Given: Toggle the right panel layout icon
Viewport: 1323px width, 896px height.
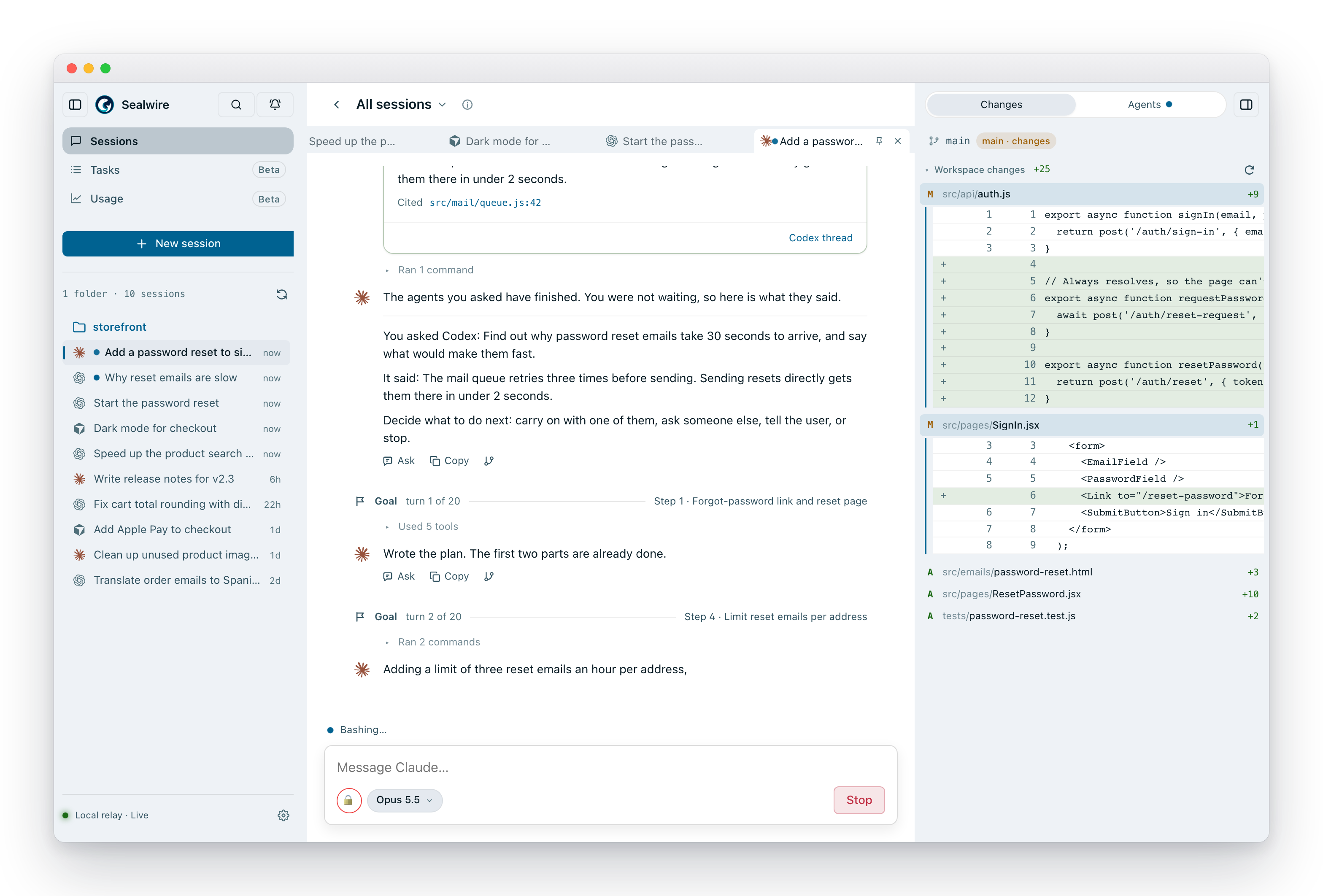Looking at the screenshot, I should coord(1246,105).
